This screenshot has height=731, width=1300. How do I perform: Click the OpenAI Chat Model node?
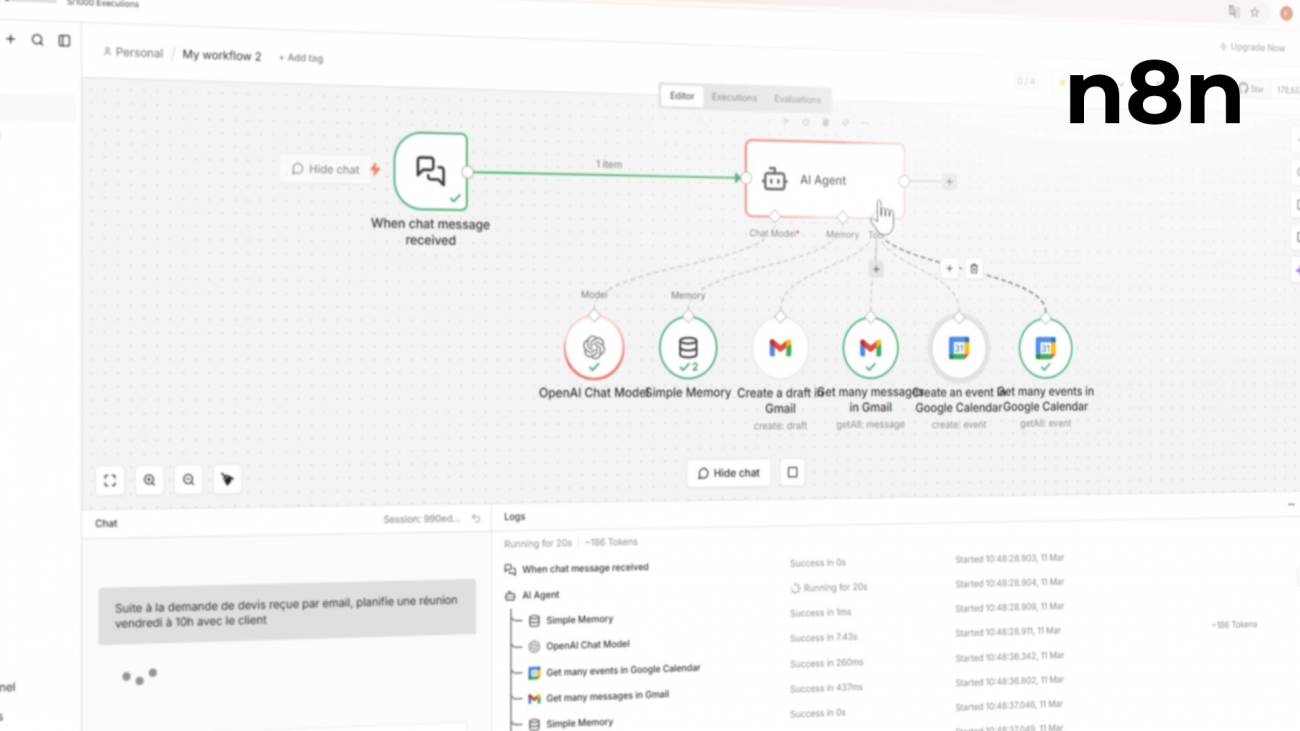click(x=594, y=348)
